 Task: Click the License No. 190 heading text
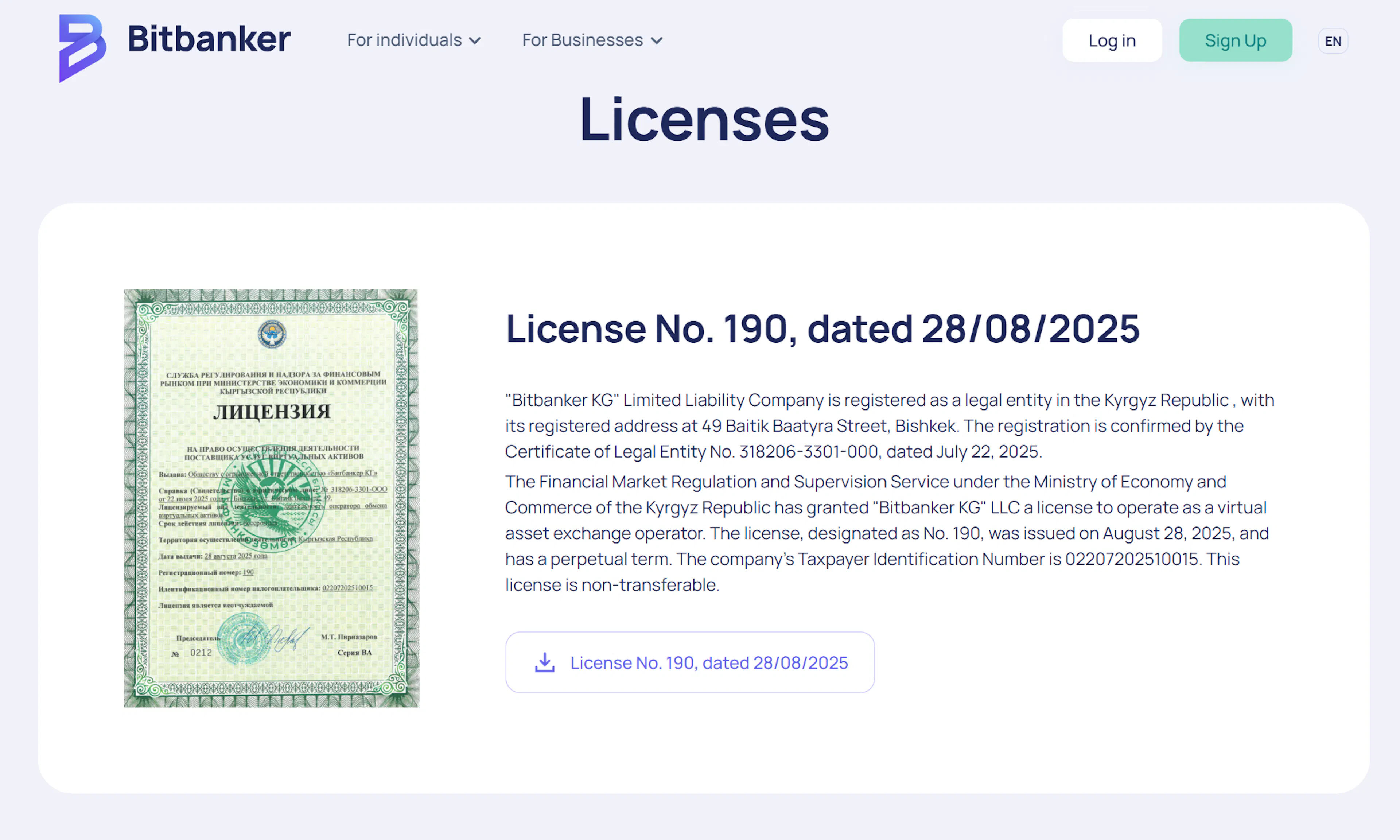822,328
